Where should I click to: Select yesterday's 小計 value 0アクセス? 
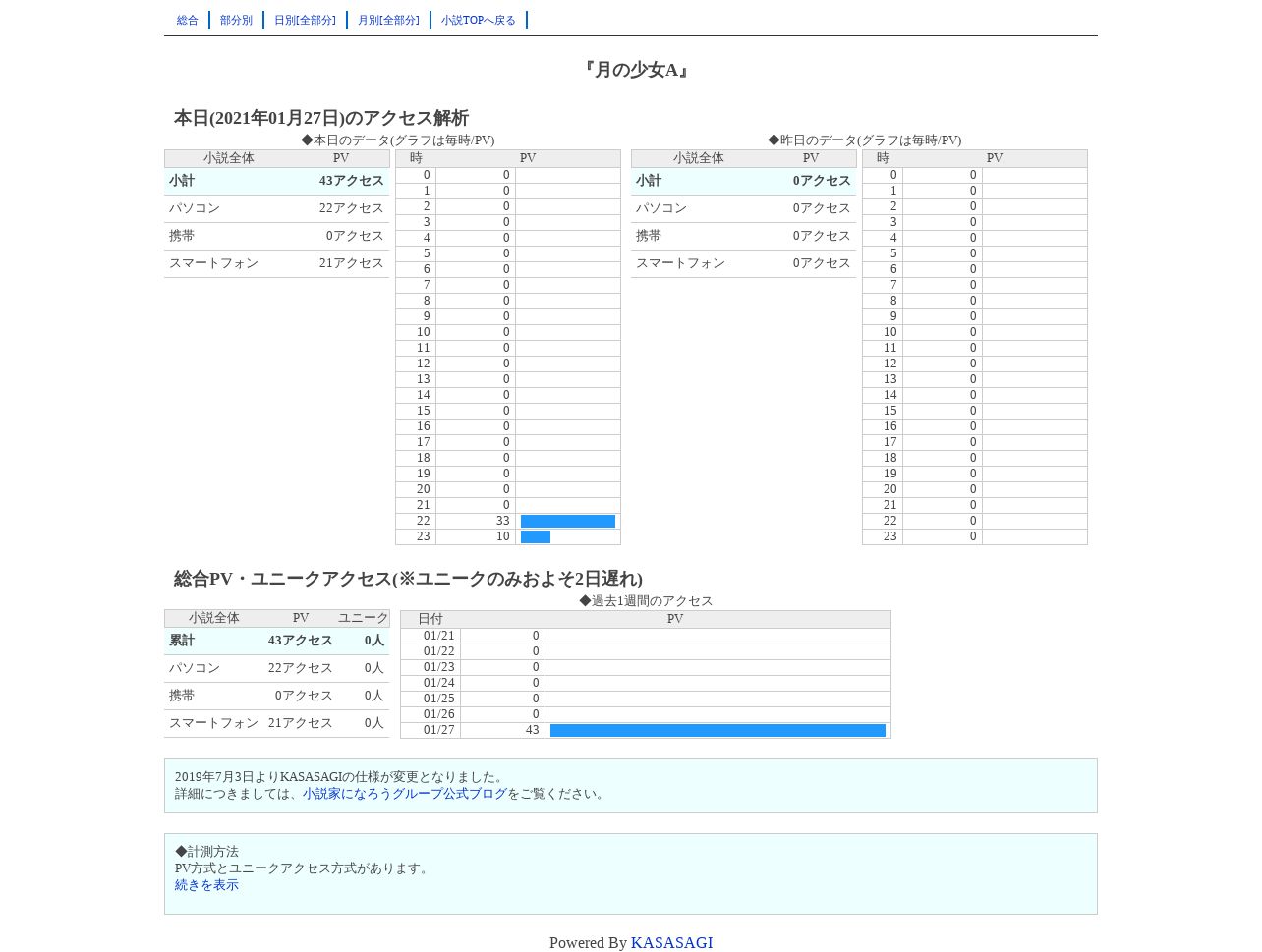[x=822, y=181]
